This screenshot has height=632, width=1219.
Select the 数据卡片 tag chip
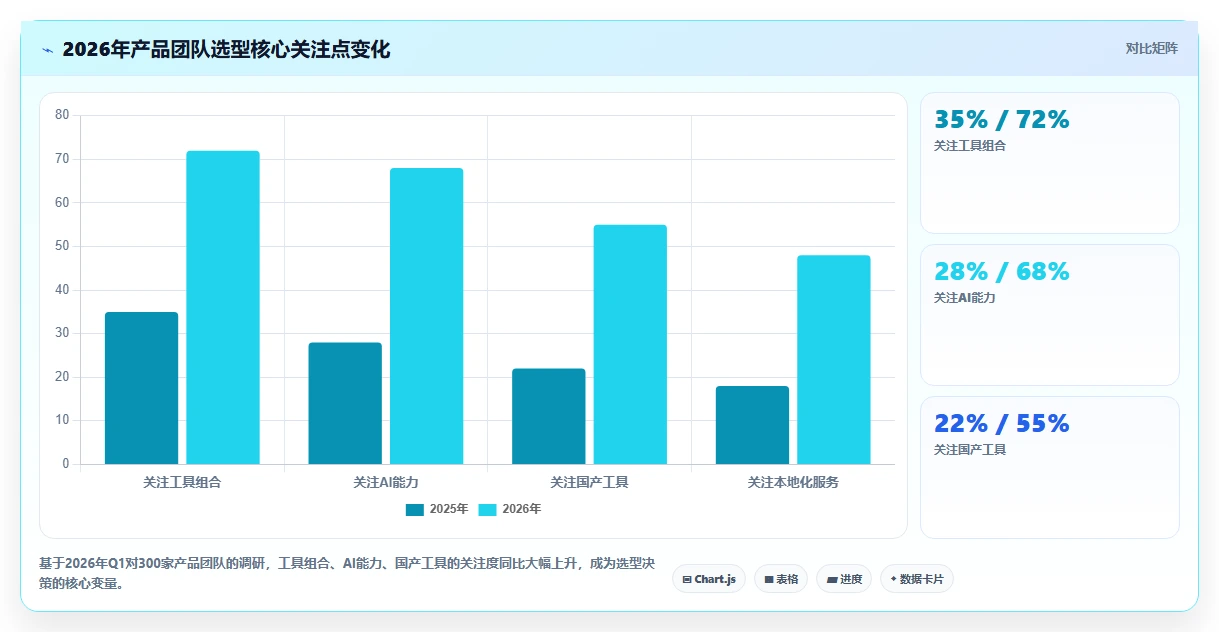click(x=917, y=579)
